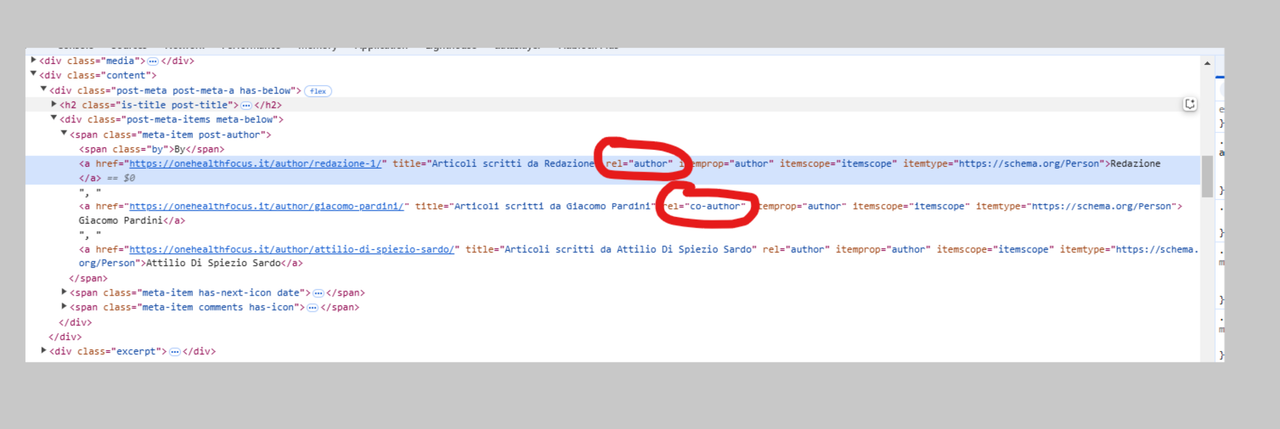Collapse the div class="content" node

34,75
